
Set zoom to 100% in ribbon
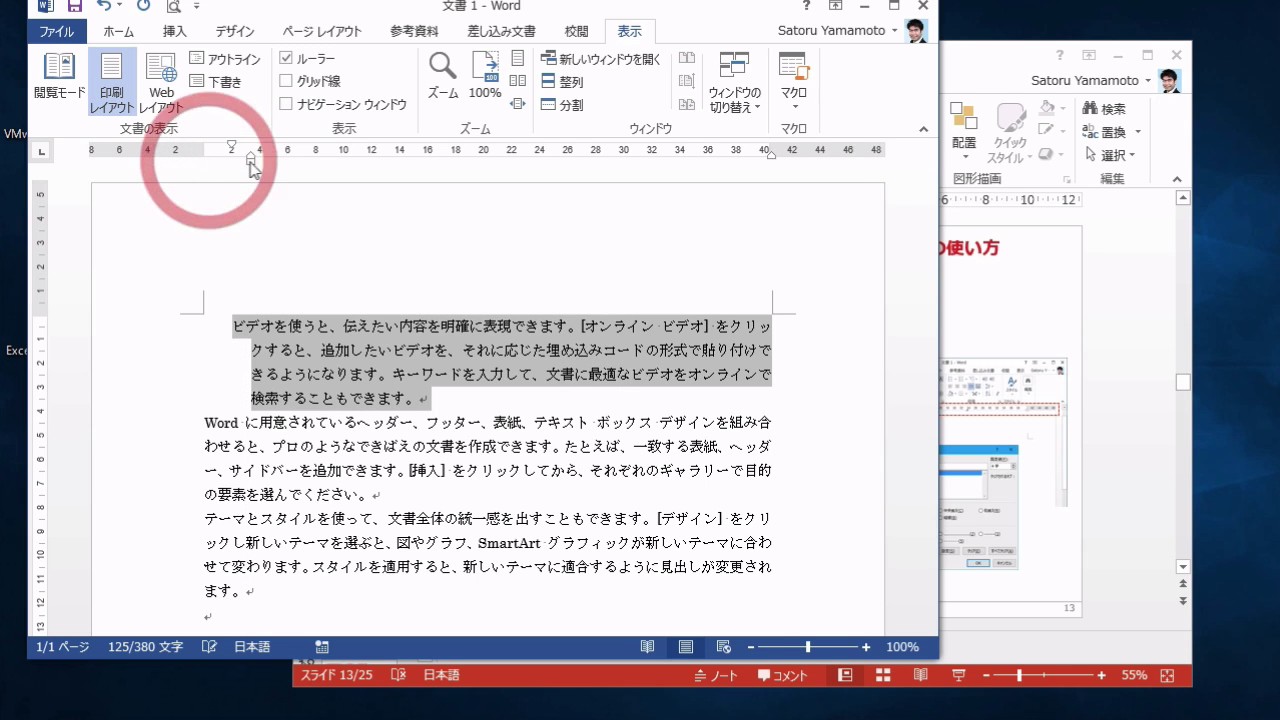click(485, 76)
